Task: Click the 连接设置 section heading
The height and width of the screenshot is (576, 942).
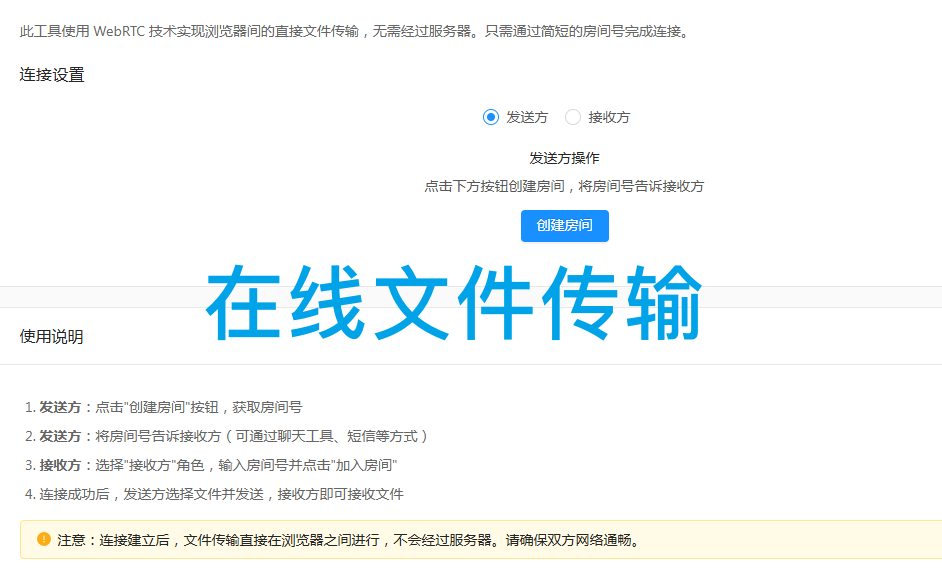Action: [50, 74]
